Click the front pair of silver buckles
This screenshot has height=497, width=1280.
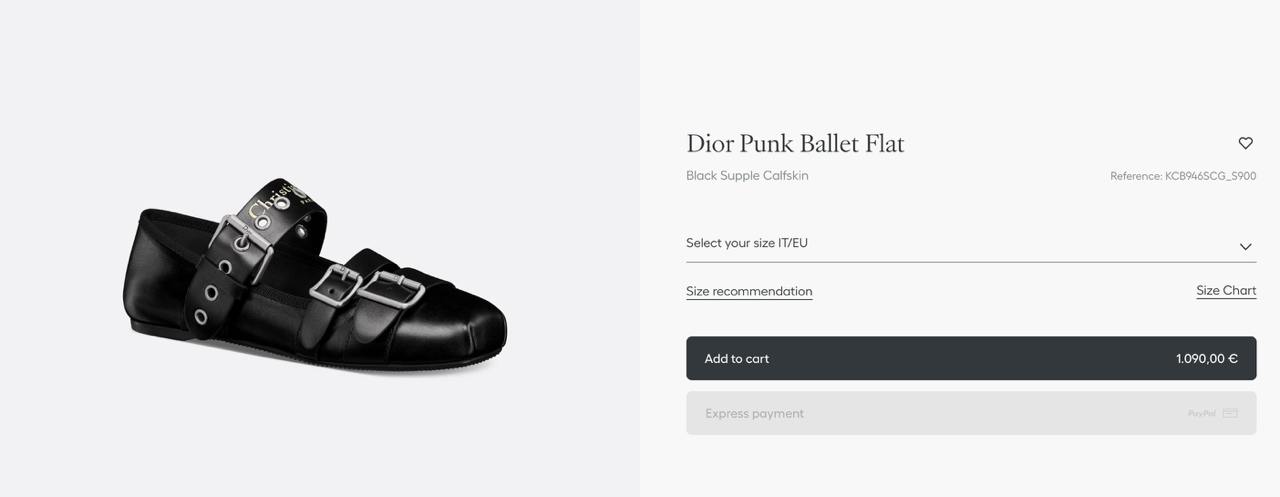[366, 287]
